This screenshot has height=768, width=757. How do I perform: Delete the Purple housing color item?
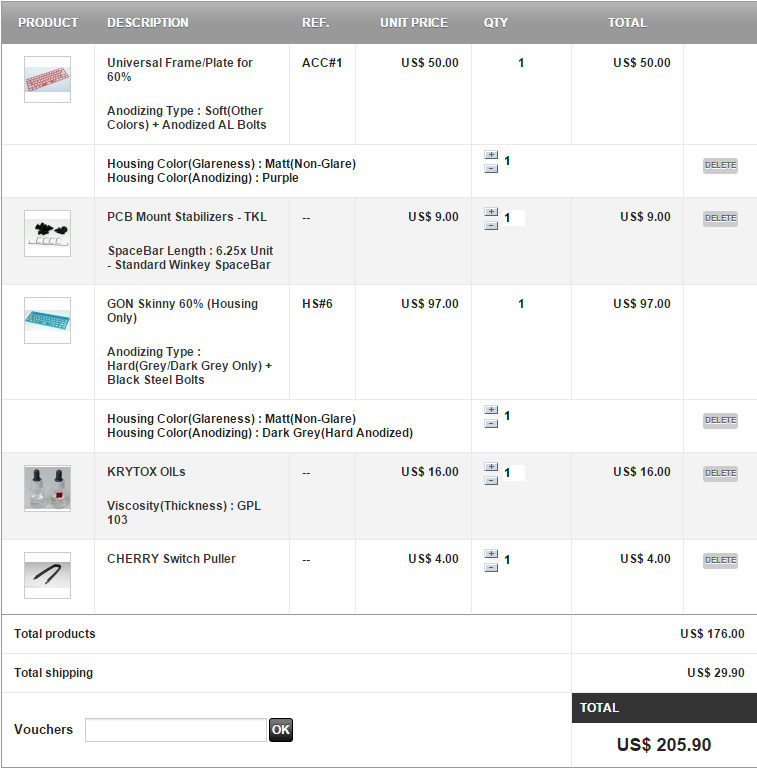coord(720,166)
